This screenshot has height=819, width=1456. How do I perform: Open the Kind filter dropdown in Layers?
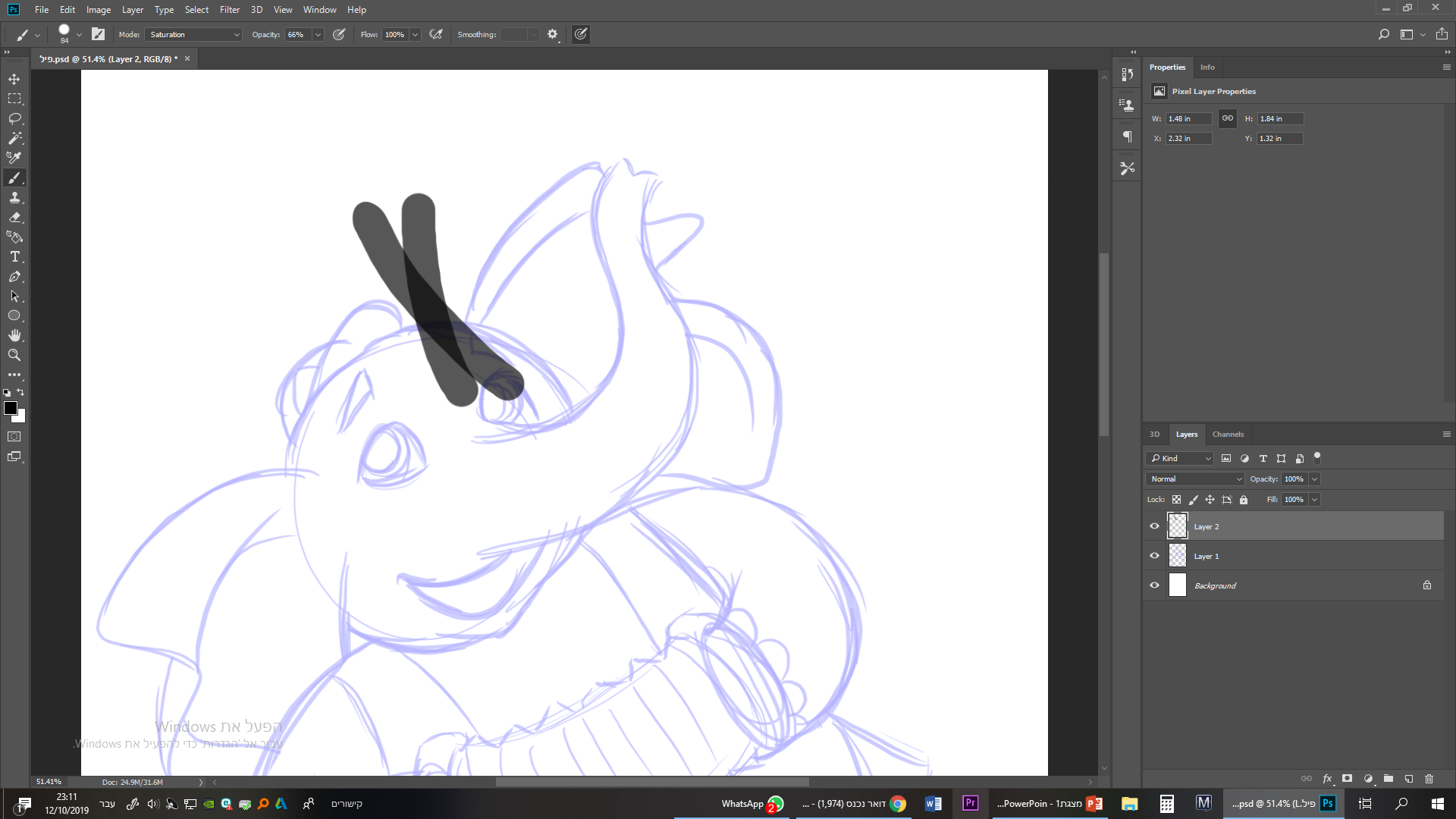coord(1180,458)
